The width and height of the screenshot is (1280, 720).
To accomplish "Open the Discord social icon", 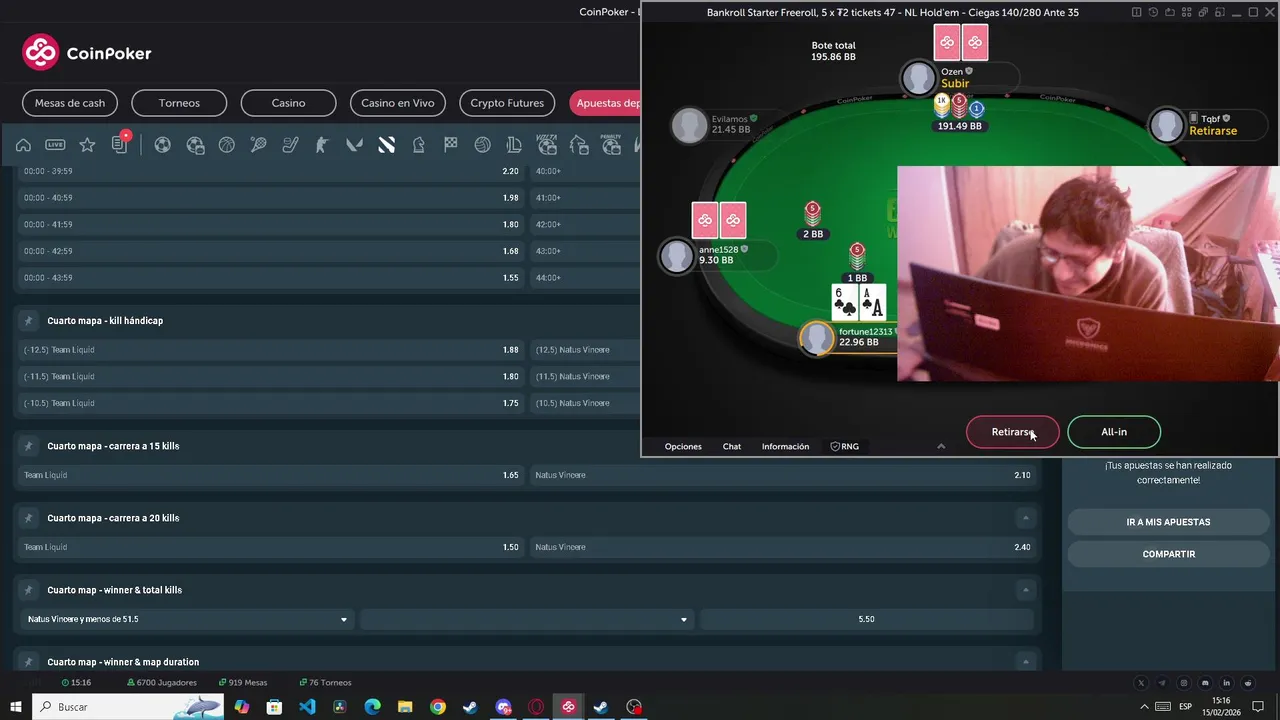I will pos(1204,682).
